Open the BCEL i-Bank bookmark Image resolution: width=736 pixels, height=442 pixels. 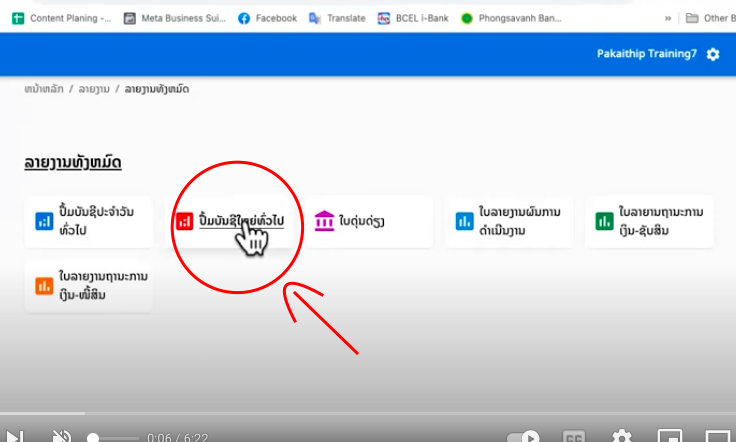[x=413, y=18]
